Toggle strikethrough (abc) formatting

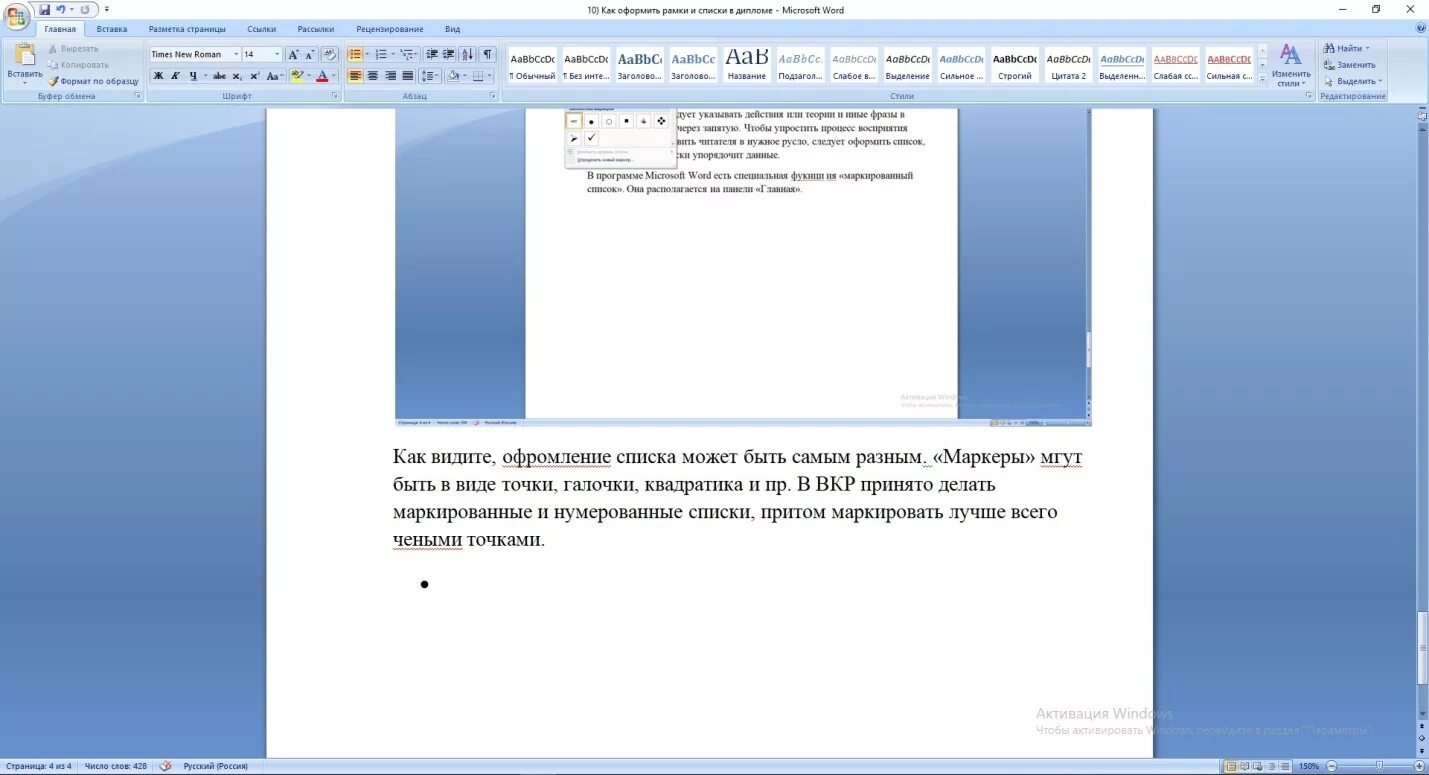pyautogui.click(x=219, y=76)
